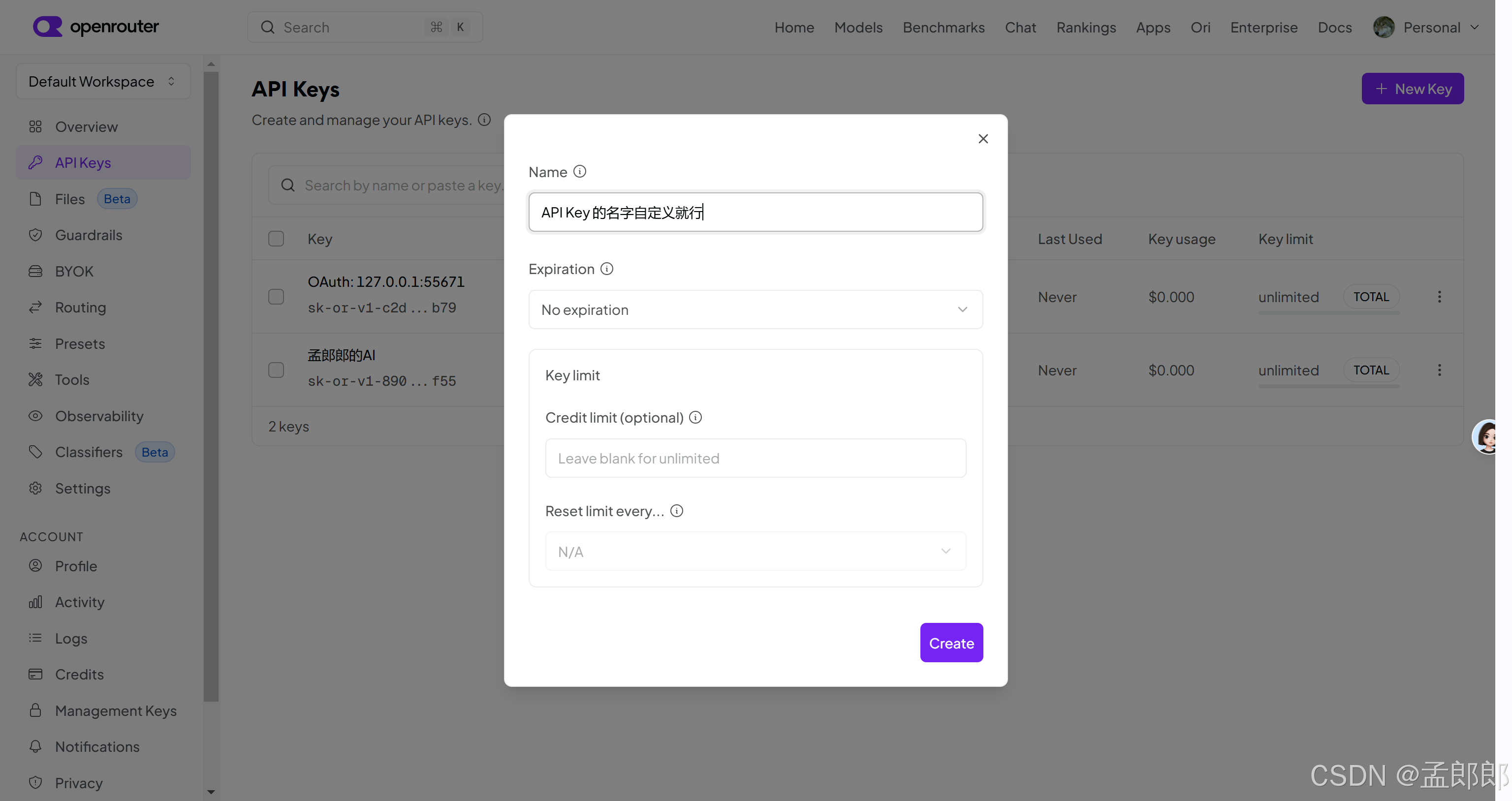Click the BYOK icon in sidebar
The height and width of the screenshot is (801, 1512).
coord(35,271)
